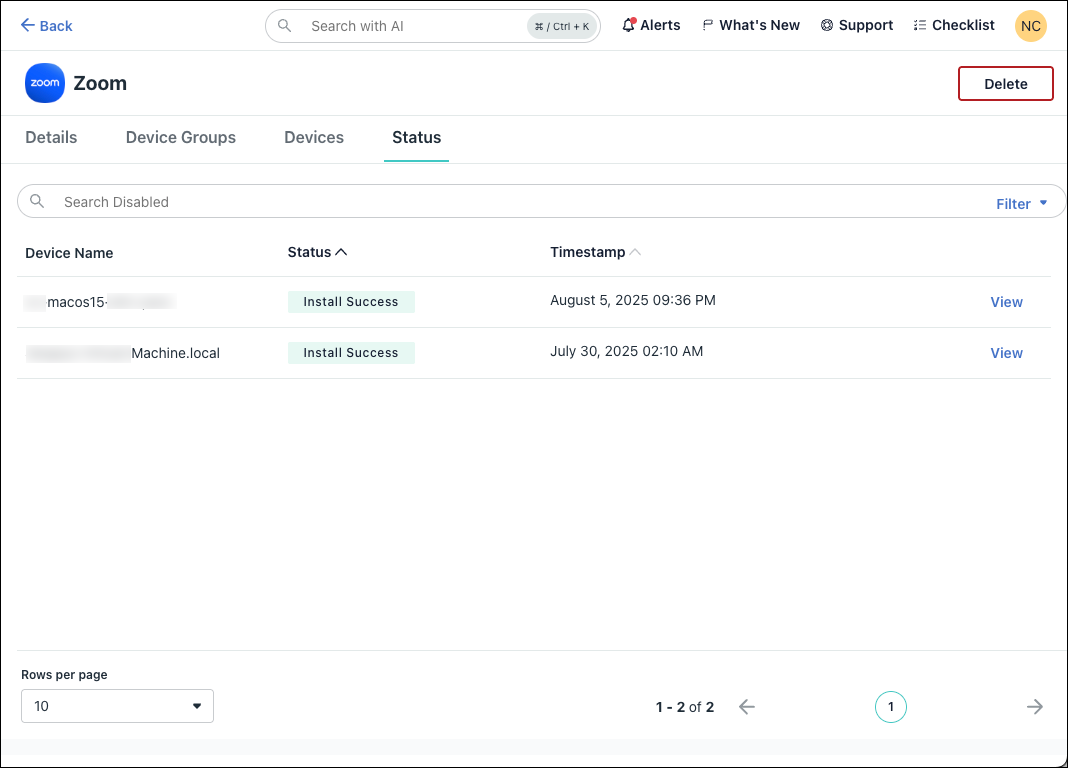Open Support lifebuoy link
The width and height of the screenshot is (1068, 768).
(x=857, y=25)
